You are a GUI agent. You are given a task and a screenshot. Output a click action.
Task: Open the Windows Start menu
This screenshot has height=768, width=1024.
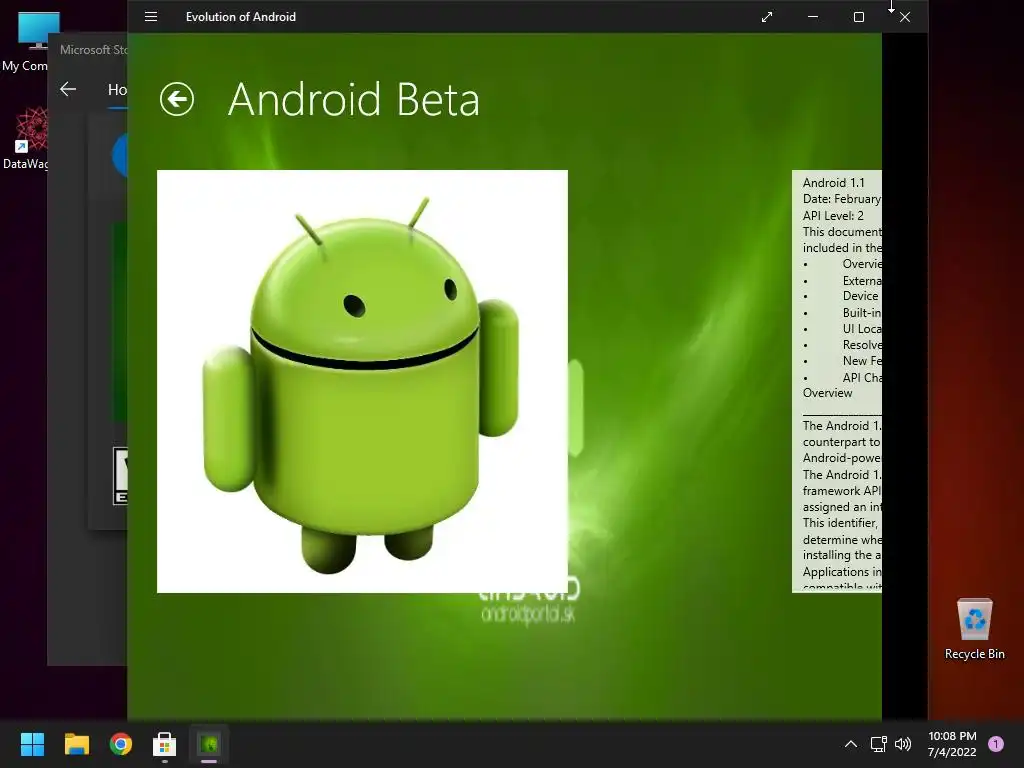pos(32,744)
